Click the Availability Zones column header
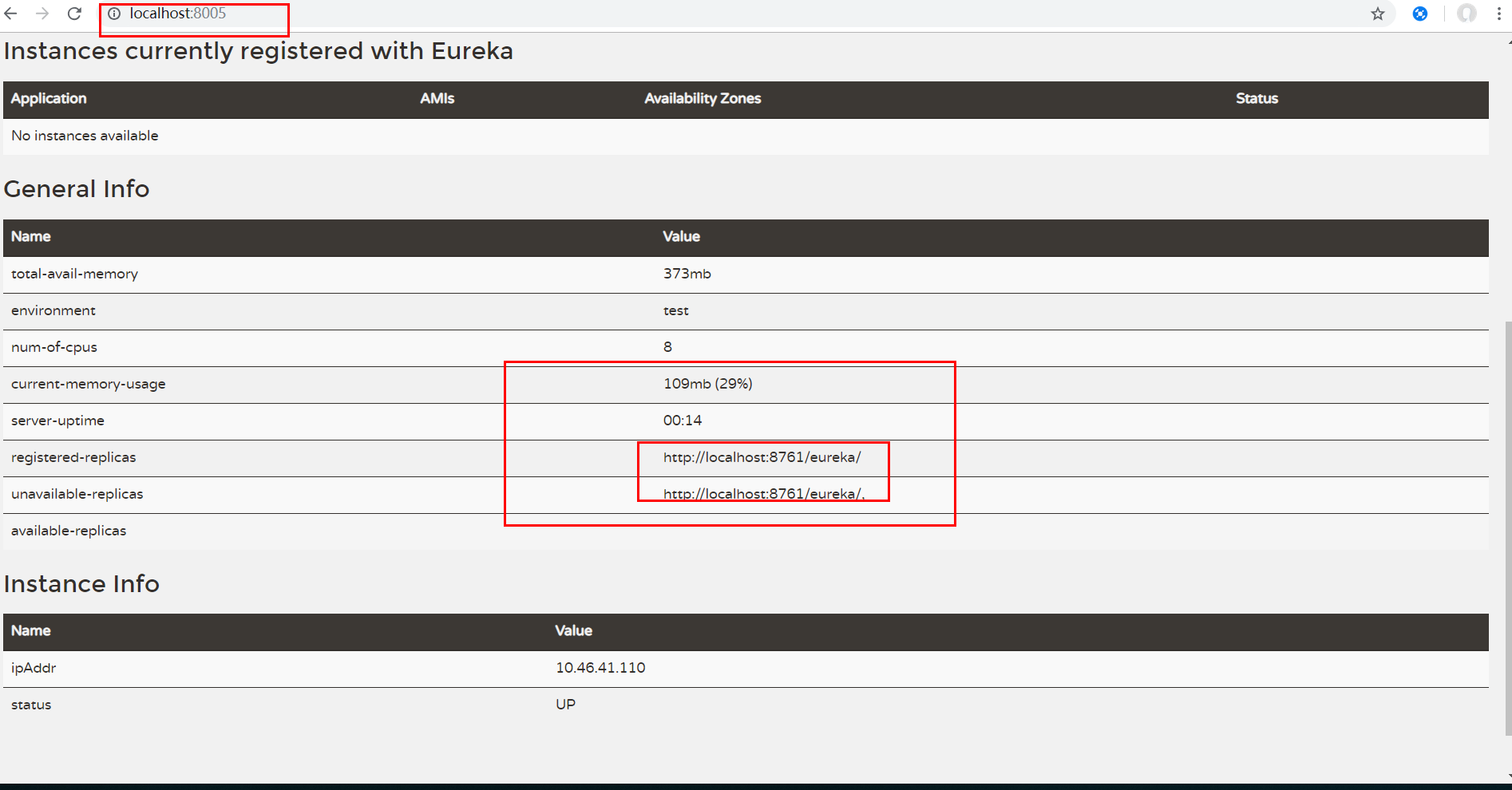This screenshot has width=1512, height=790. click(x=703, y=98)
